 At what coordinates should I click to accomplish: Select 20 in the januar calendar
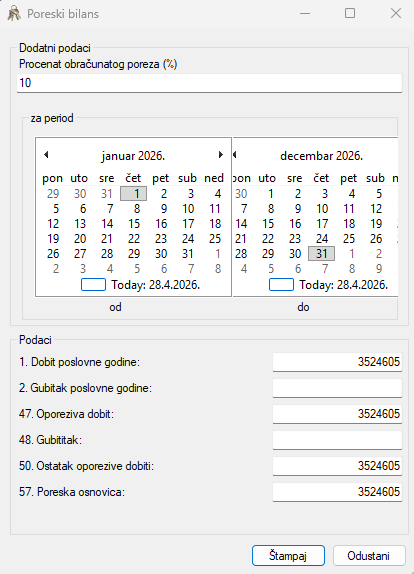coord(80,239)
